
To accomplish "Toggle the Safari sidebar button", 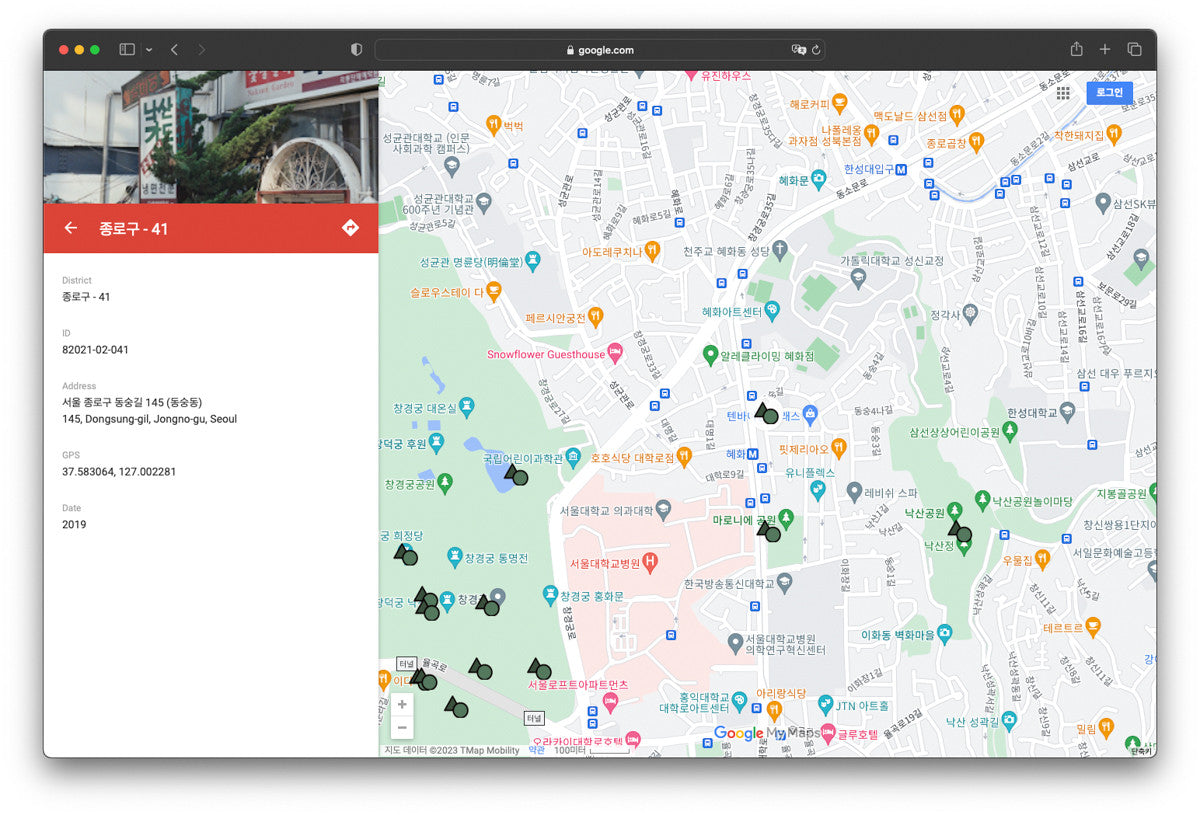I will point(127,49).
